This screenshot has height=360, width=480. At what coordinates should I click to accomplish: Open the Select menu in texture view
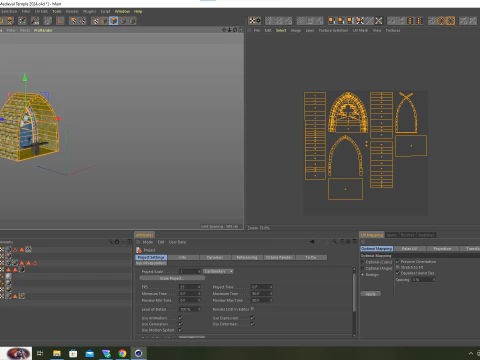(x=281, y=30)
